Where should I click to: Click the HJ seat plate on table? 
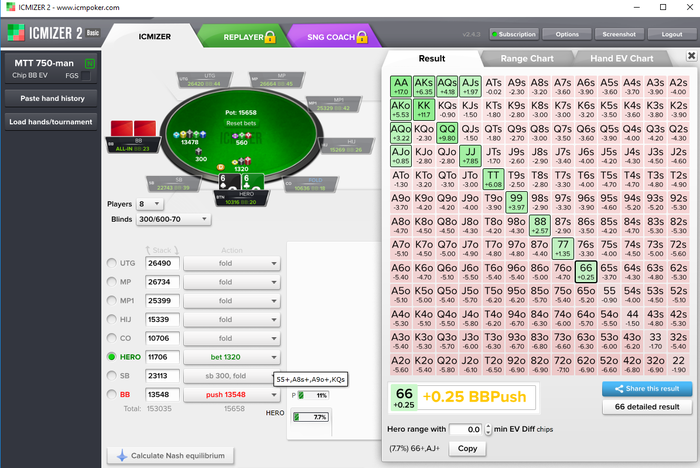coord(346,146)
